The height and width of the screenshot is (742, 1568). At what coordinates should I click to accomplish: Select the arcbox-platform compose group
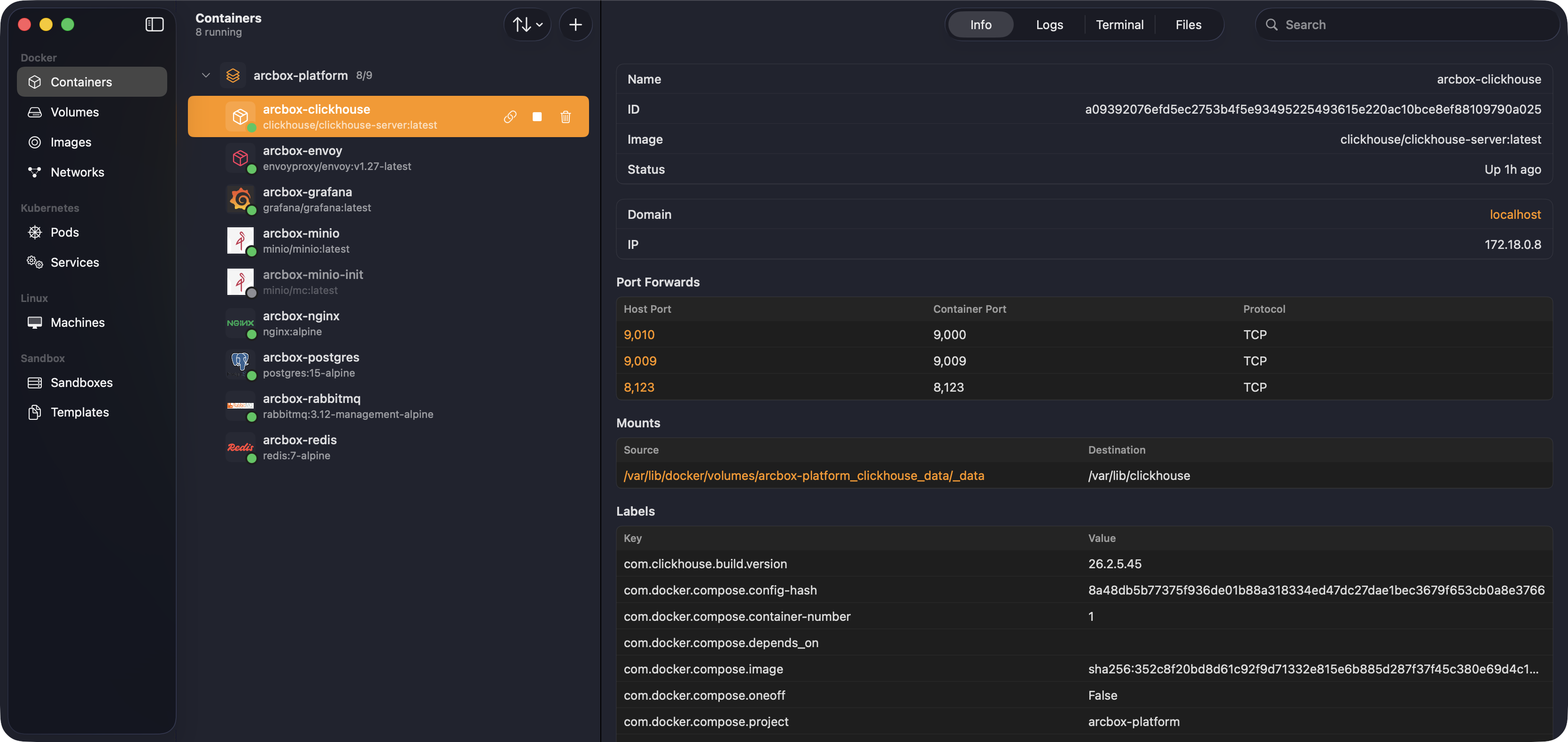coord(301,76)
